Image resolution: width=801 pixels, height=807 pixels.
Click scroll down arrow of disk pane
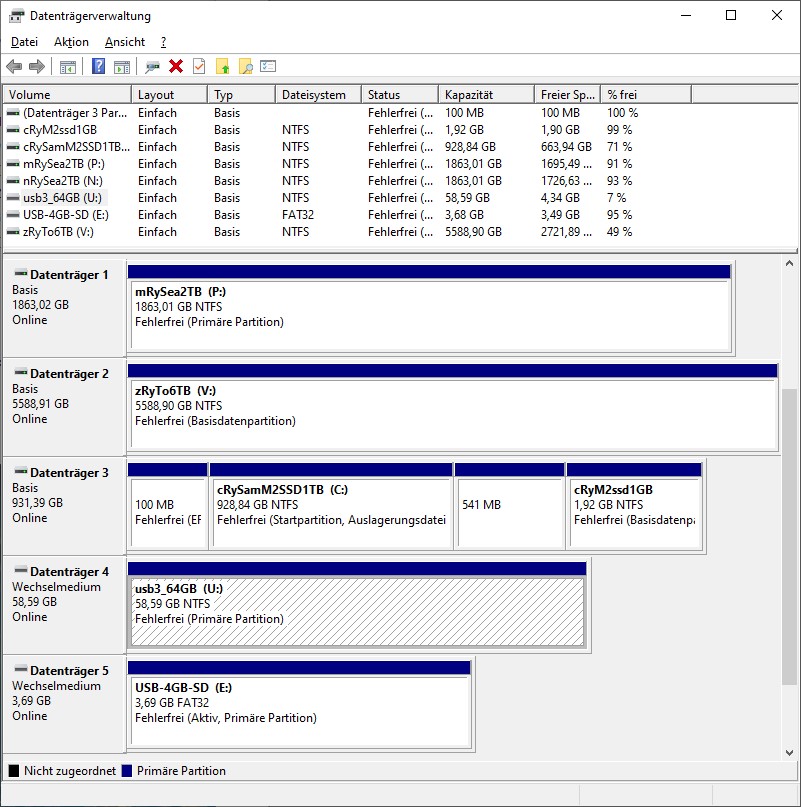[x=789, y=752]
